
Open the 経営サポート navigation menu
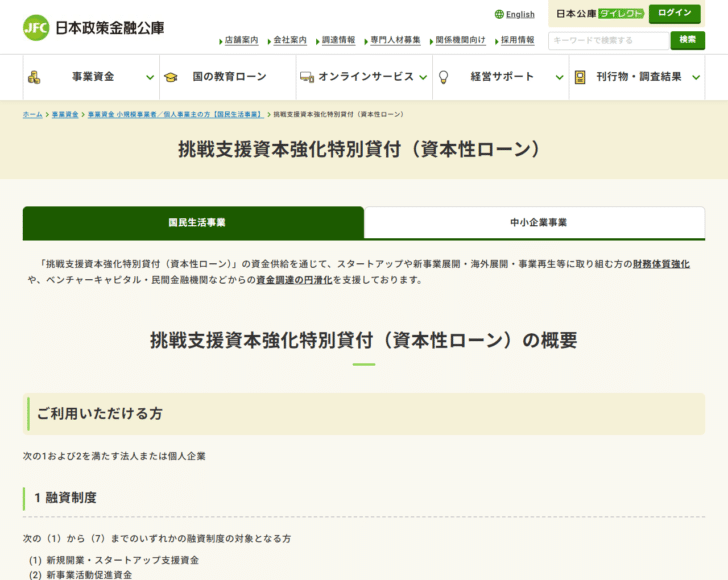coord(501,77)
